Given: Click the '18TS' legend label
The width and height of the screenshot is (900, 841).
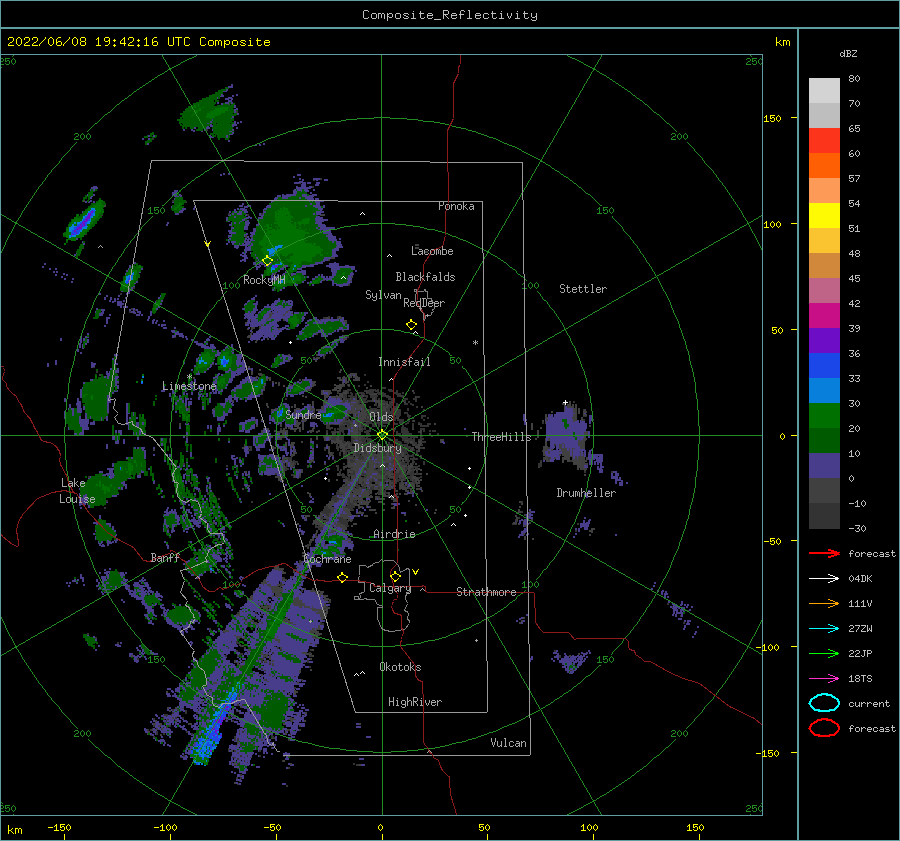Looking at the screenshot, I should (x=860, y=679).
